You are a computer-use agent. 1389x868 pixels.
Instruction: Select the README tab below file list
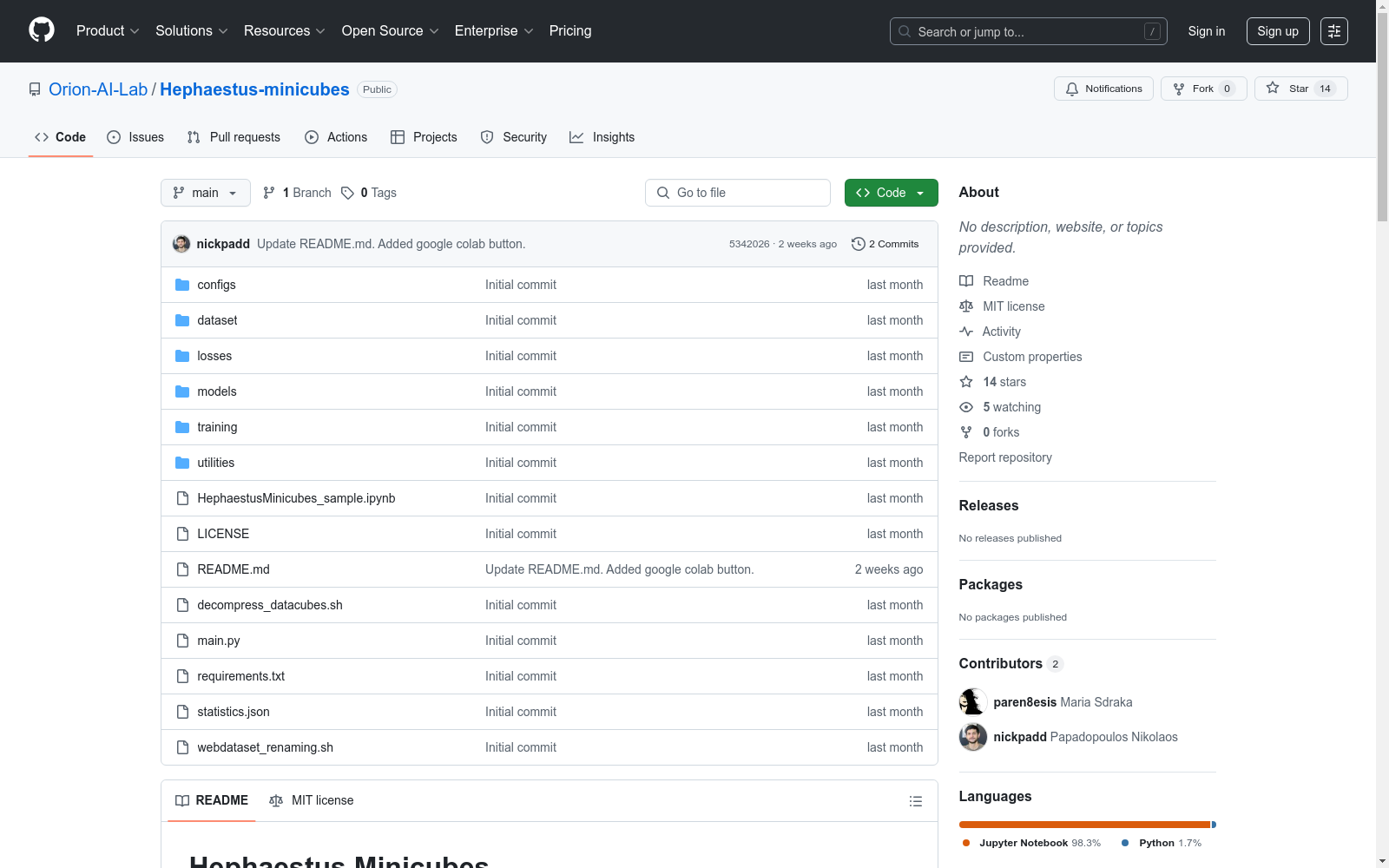pos(212,800)
